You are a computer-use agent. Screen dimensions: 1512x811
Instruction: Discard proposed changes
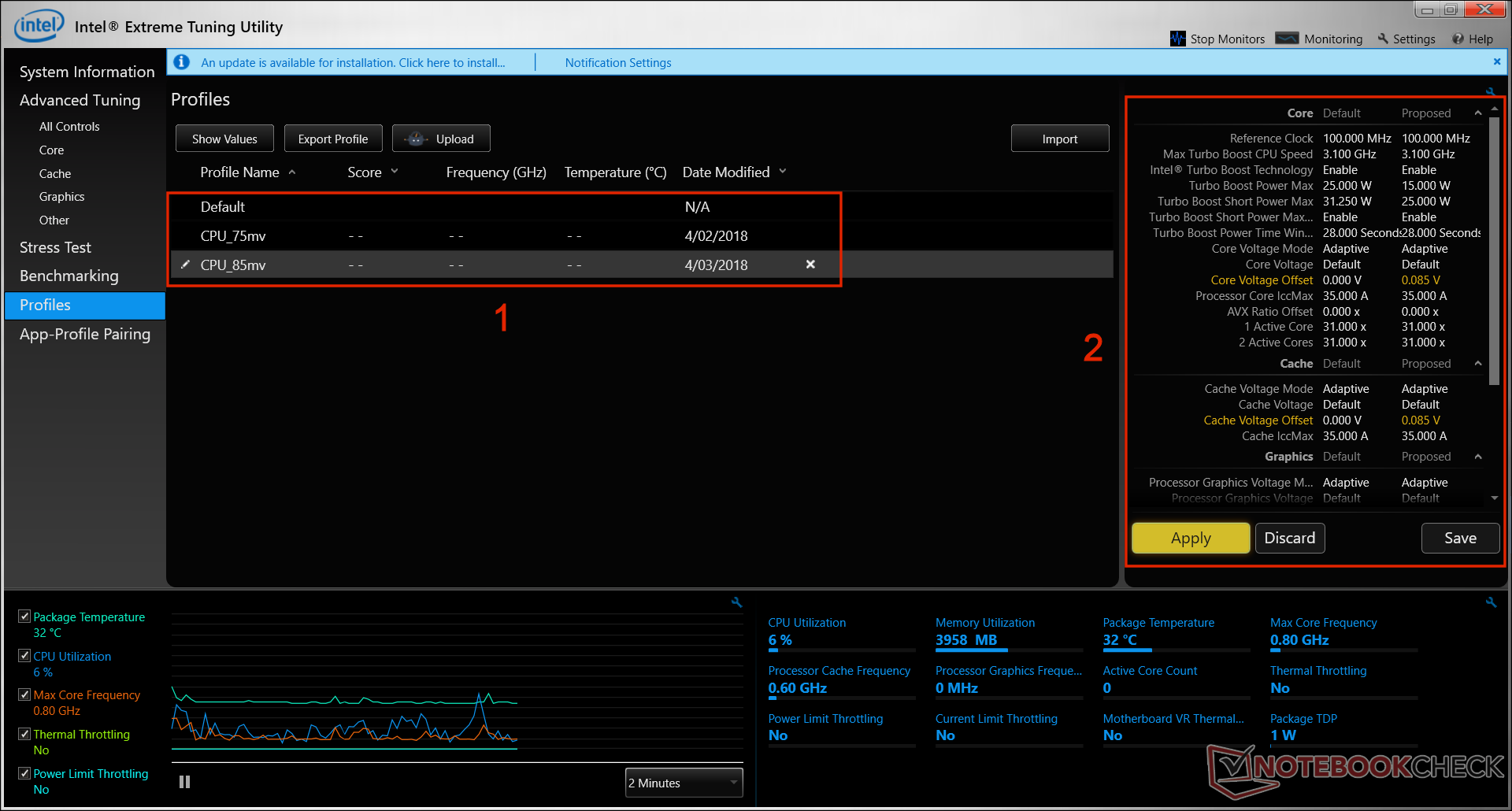(1290, 538)
